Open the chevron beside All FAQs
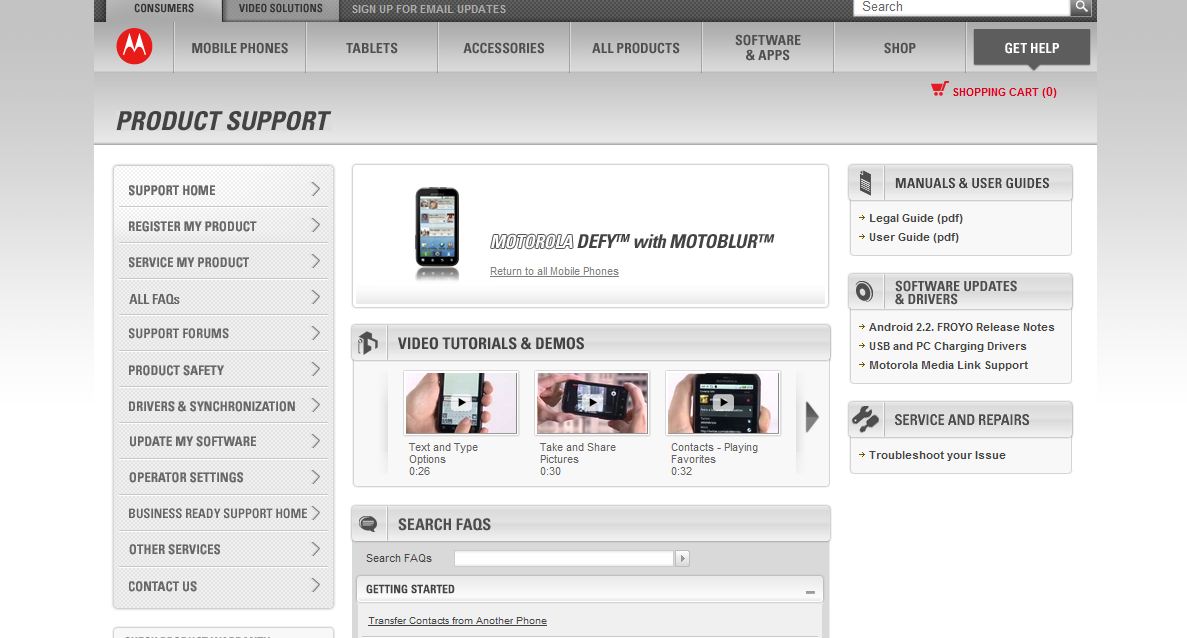Image resolution: width=1187 pixels, height=638 pixels. 316,297
